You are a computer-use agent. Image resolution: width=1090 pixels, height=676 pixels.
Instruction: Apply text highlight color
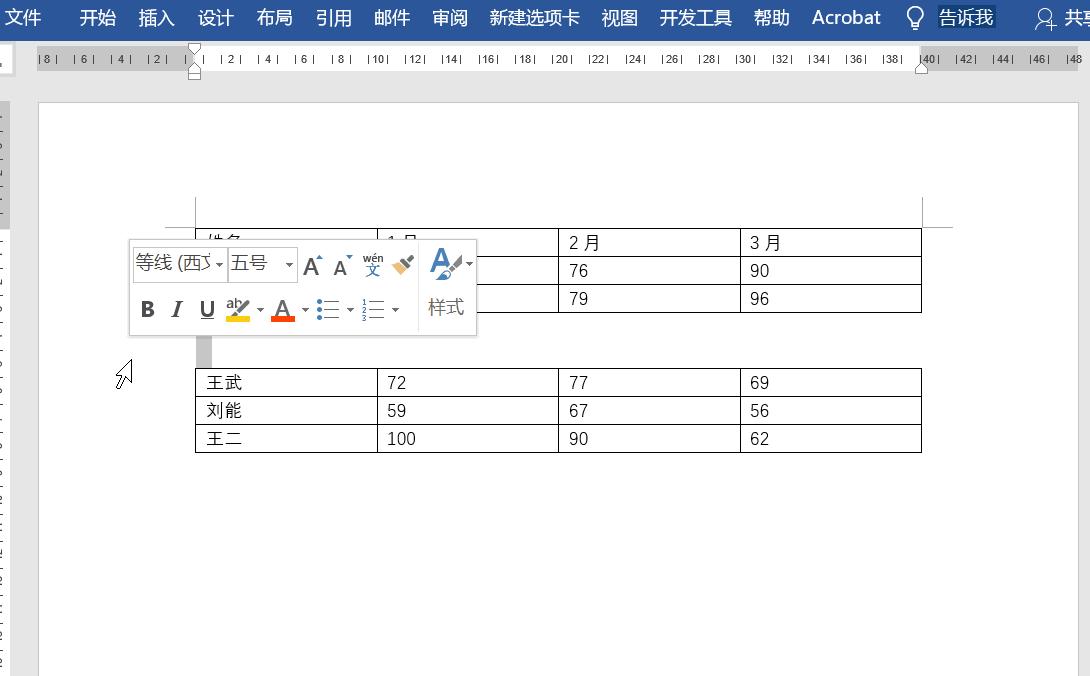point(238,309)
